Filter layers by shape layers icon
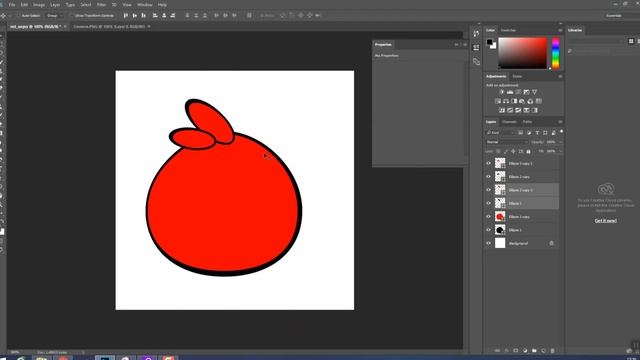This screenshot has width=640, height=360. [545, 133]
